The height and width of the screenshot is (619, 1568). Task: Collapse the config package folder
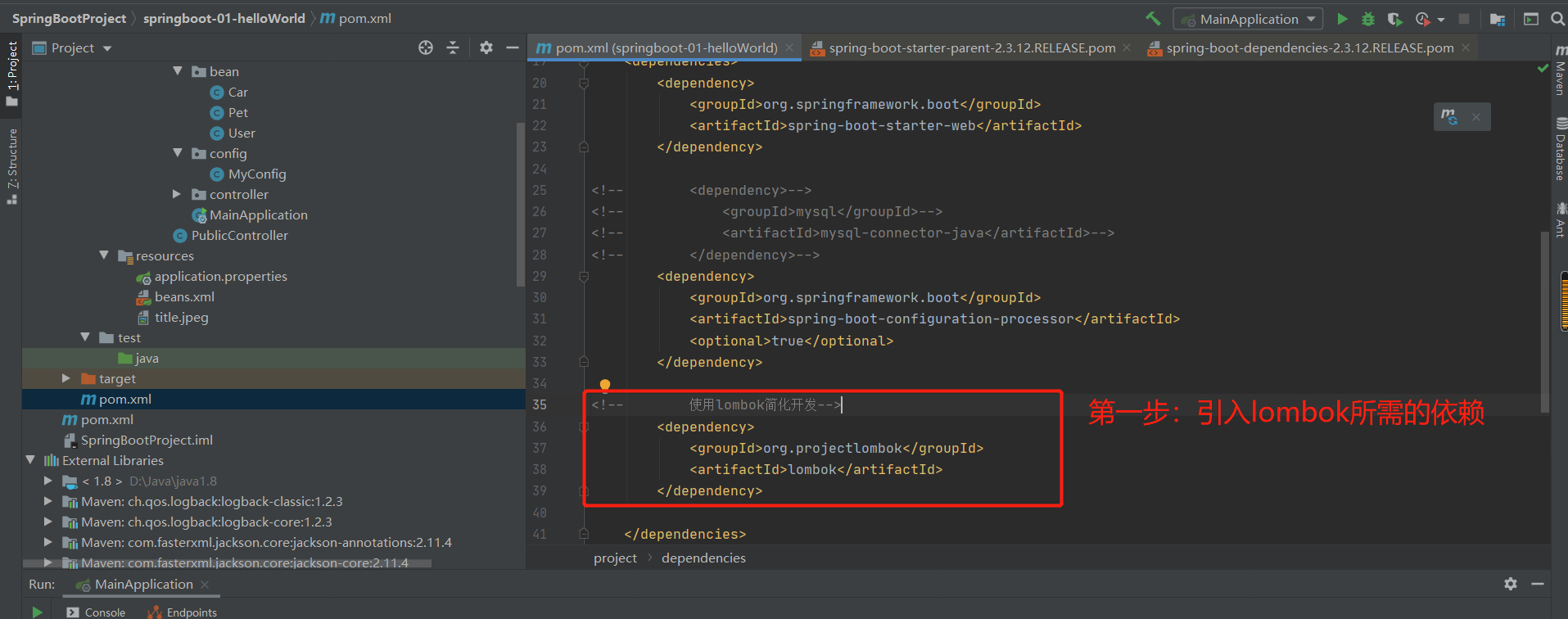(178, 153)
